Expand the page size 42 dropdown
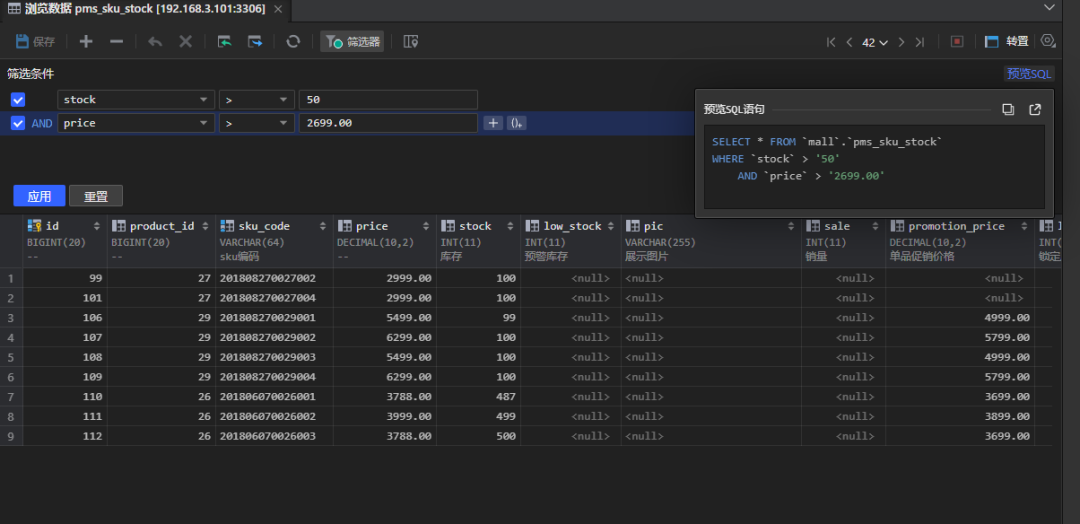 [883, 42]
